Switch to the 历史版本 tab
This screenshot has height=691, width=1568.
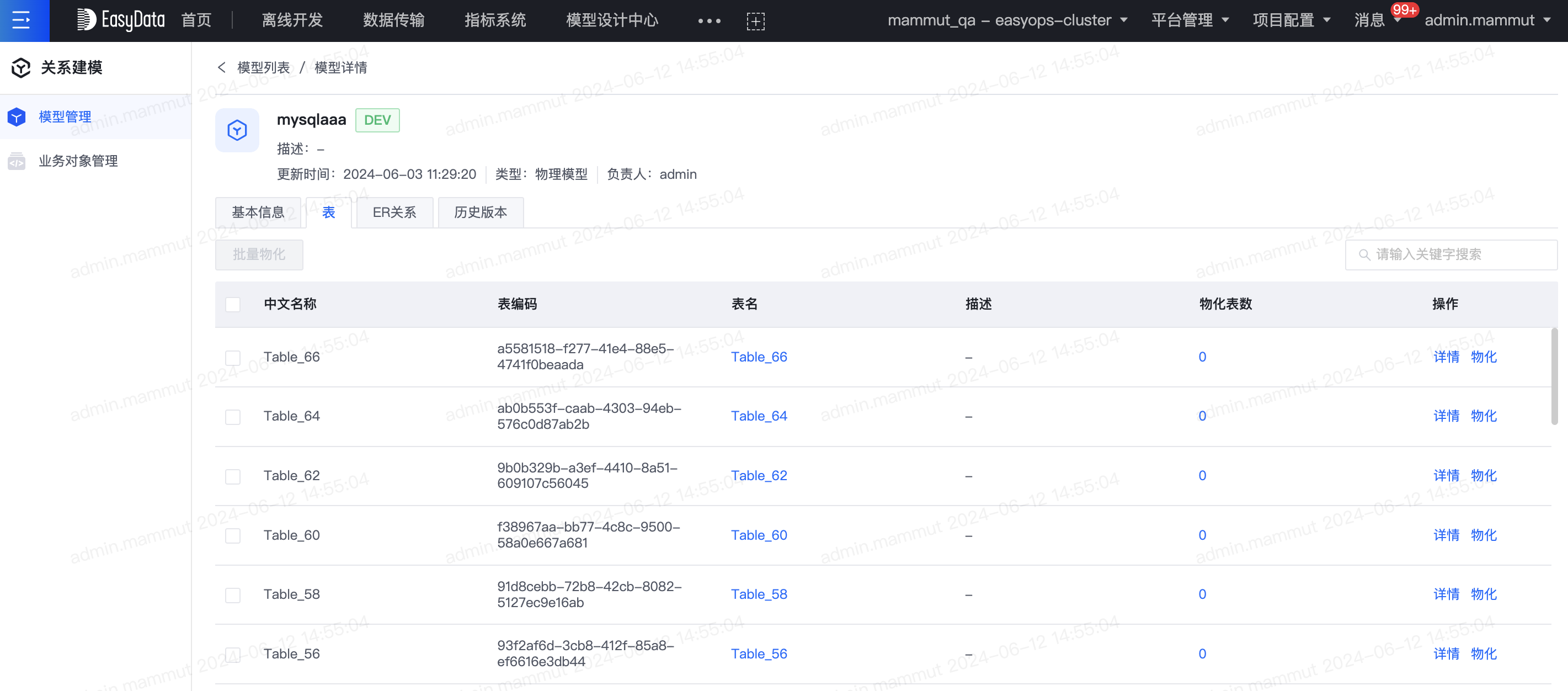pos(480,212)
